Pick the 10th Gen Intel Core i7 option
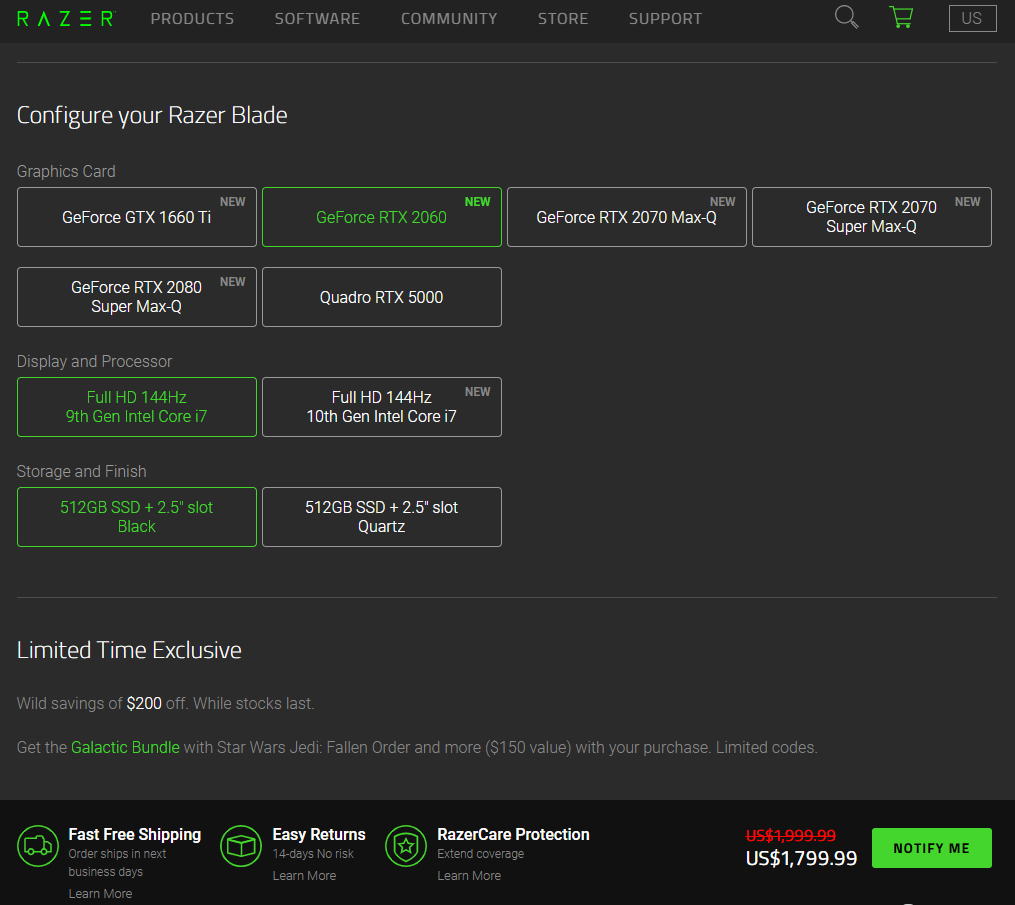1015x905 pixels. click(x=381, y=407)
